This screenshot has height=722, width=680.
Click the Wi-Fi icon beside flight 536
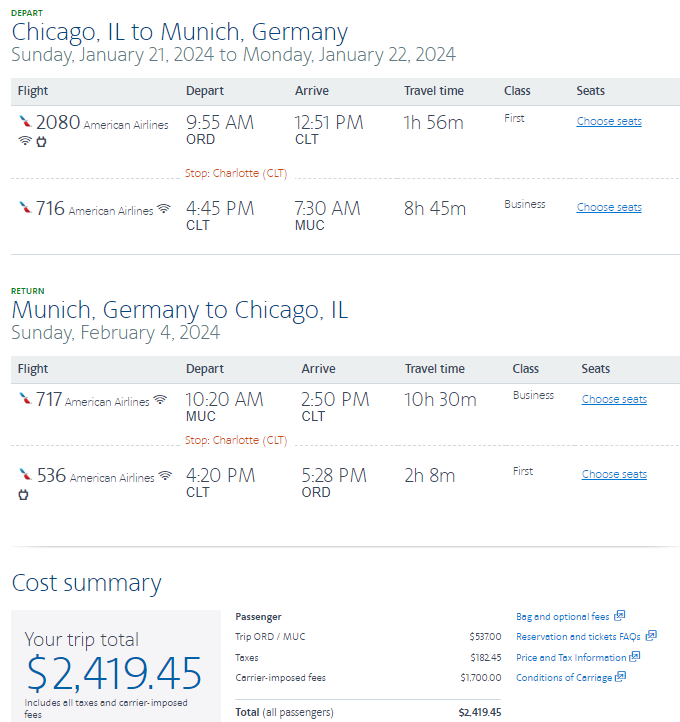click(165, 476)
